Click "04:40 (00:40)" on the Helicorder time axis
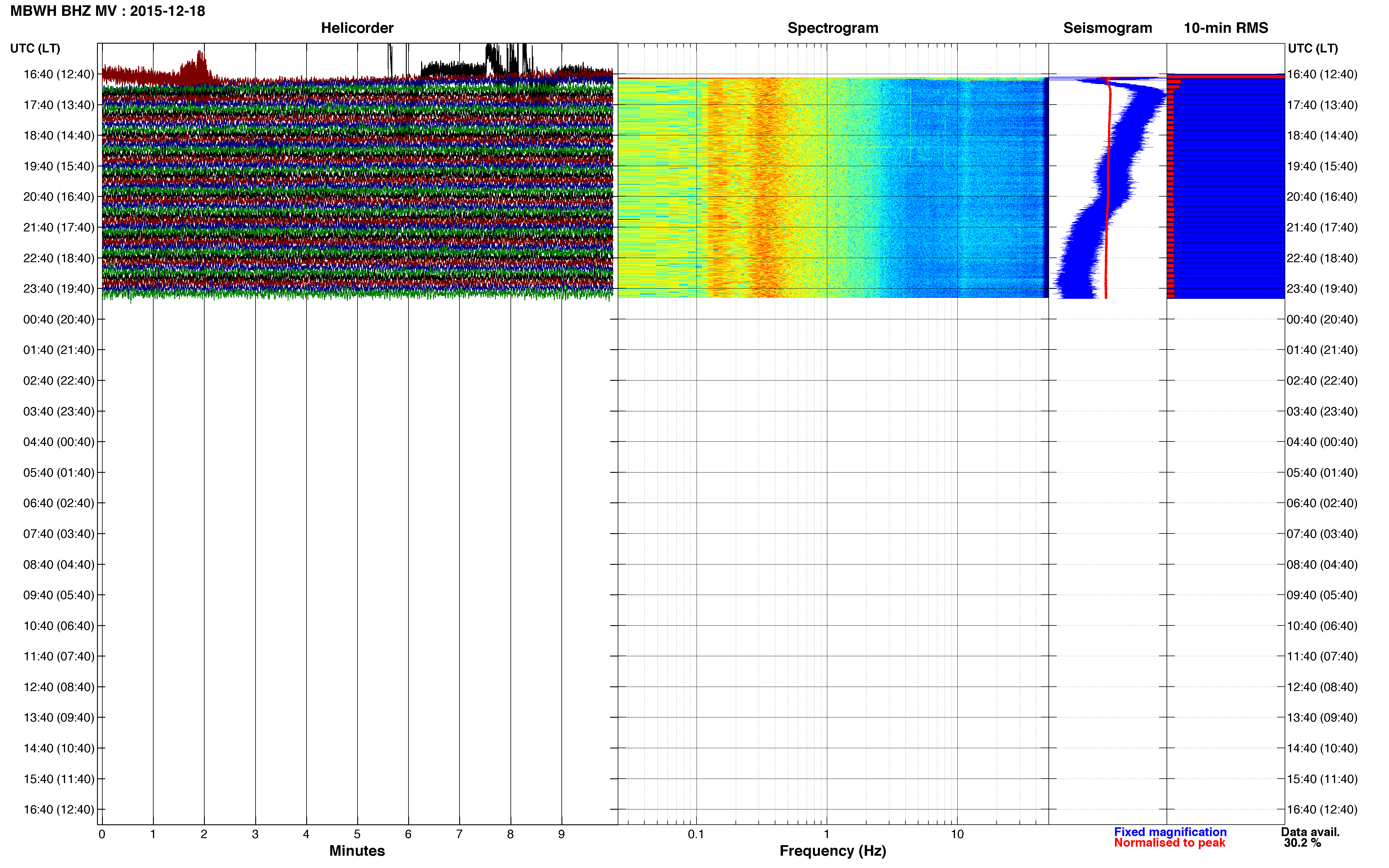Viewport: 1389px width, 868px height. (x=59, y=442)
